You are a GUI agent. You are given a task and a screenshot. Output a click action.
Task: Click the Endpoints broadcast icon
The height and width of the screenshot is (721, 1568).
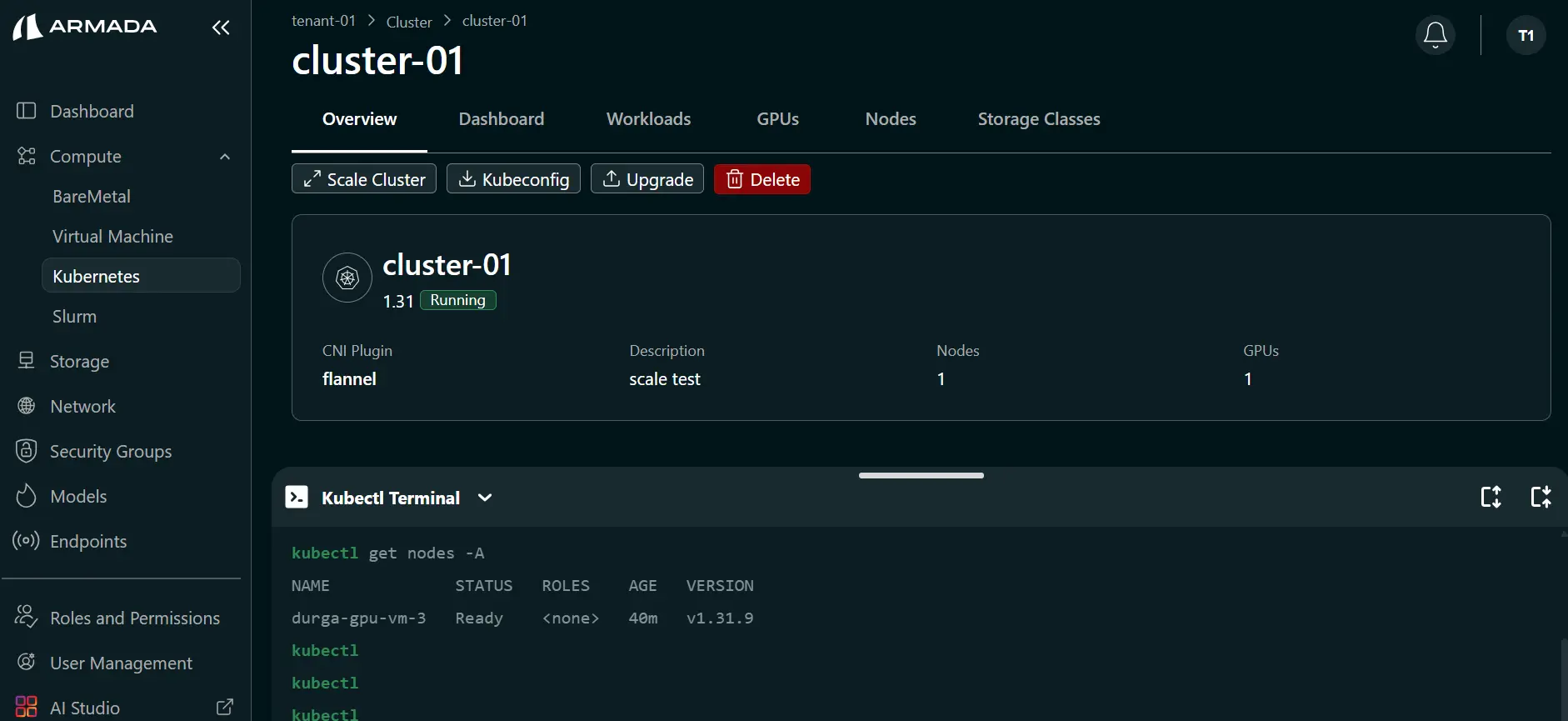tap(26, 540)
